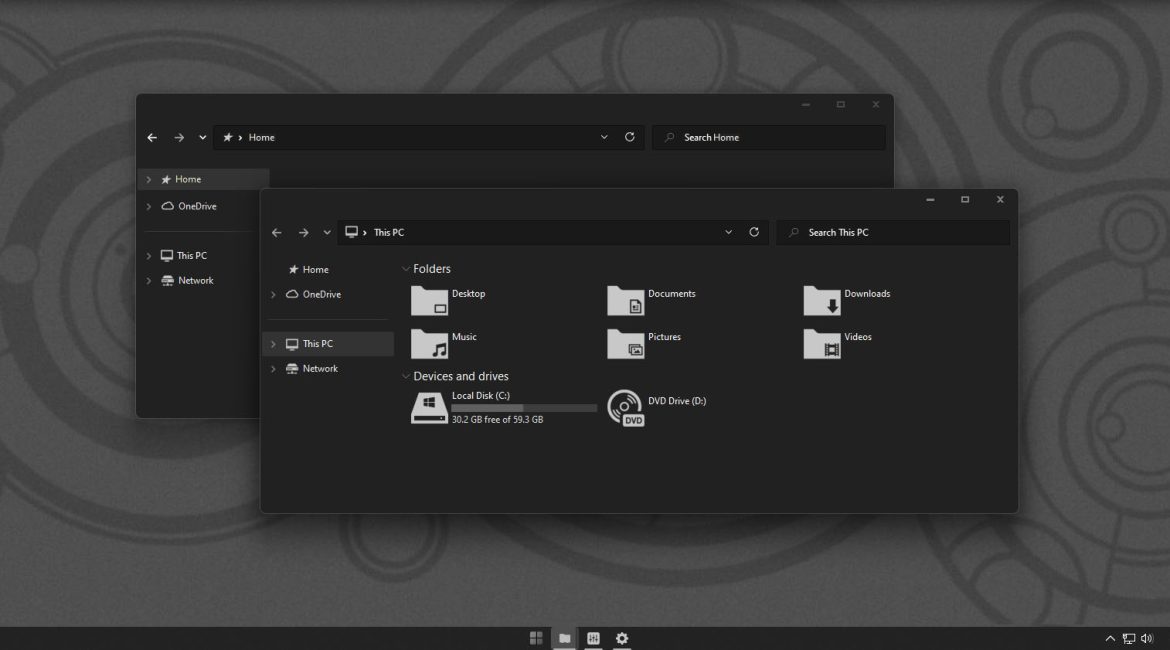
Task: Click the Windows Start button in taskbar
Action: point(536,638)
